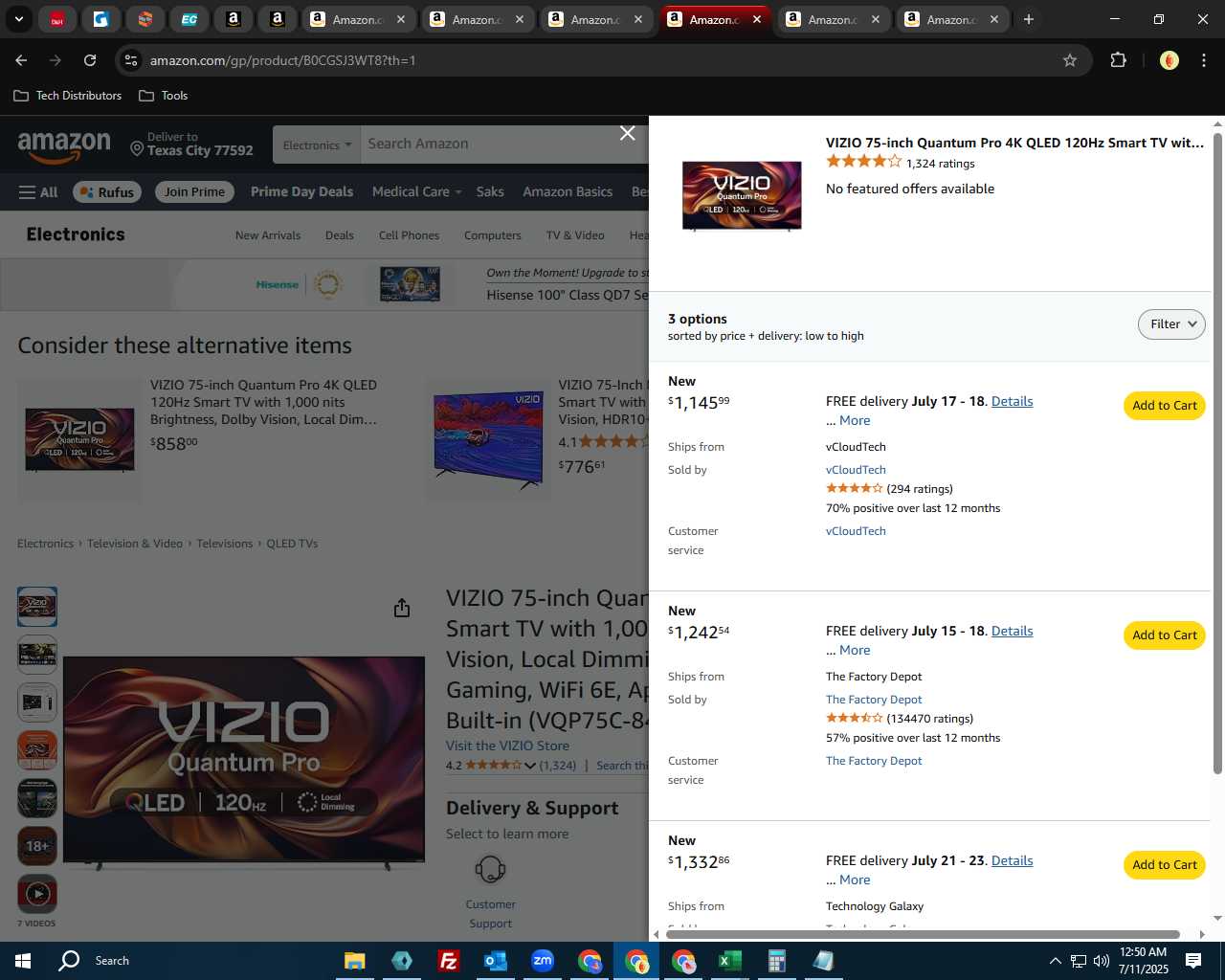Open The Factory Depot seller link

(x=874, y=700)
